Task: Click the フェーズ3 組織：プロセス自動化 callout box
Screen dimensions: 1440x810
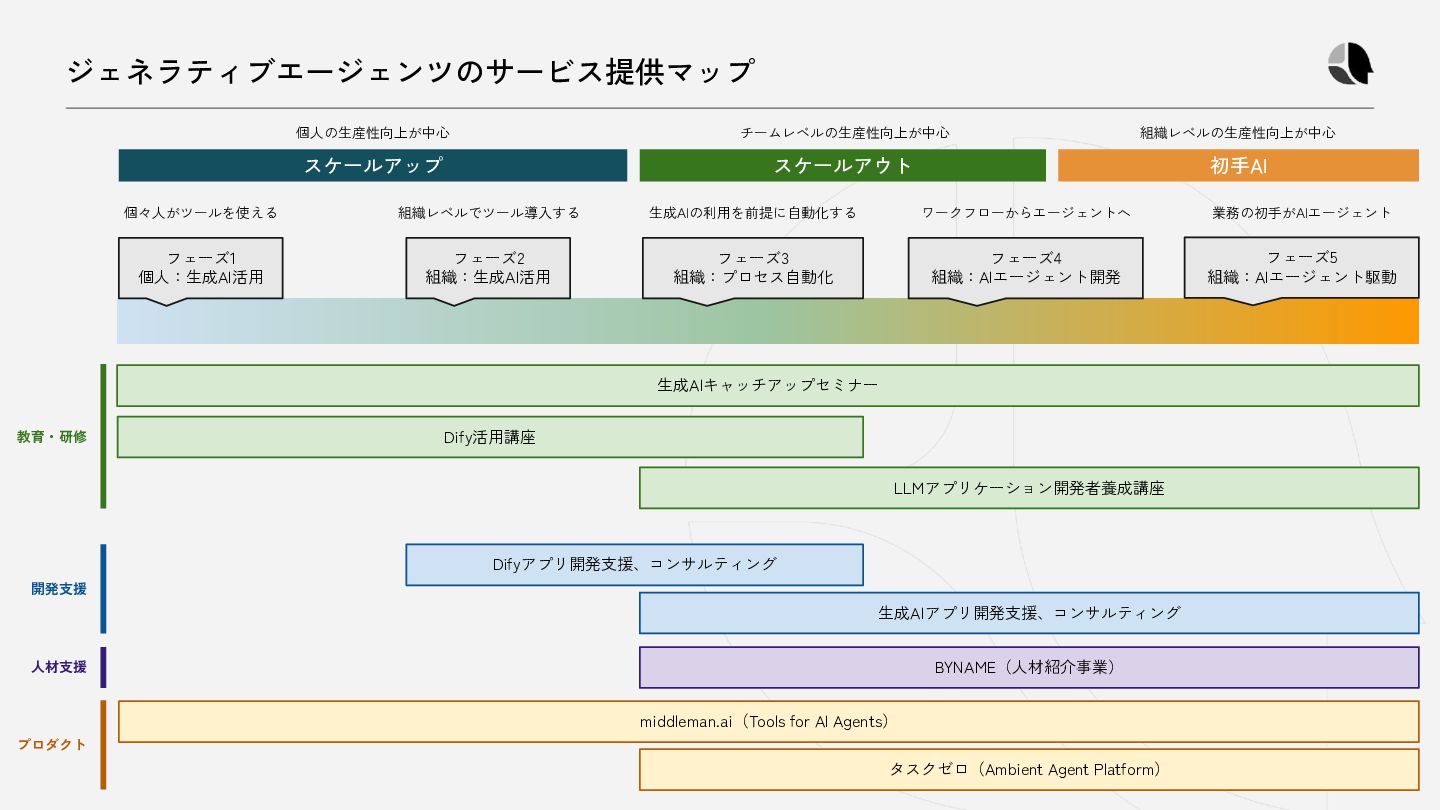Action: pyautogui.click(x=753, y=268)
